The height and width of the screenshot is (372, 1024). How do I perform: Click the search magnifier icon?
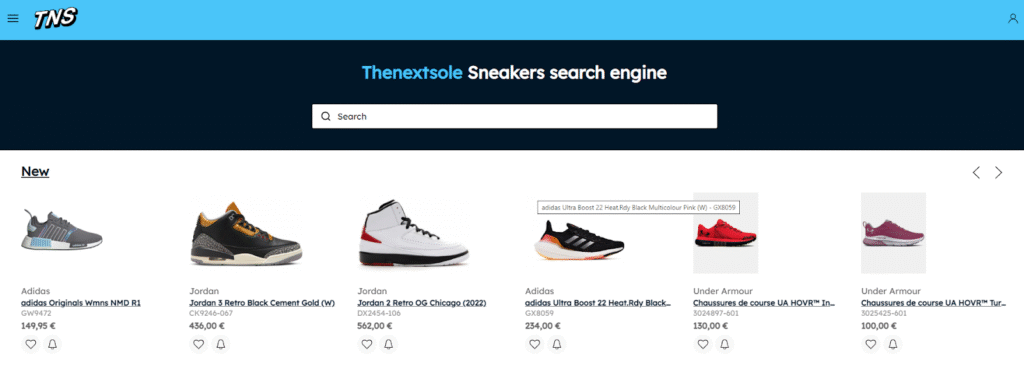pos(326,116)
